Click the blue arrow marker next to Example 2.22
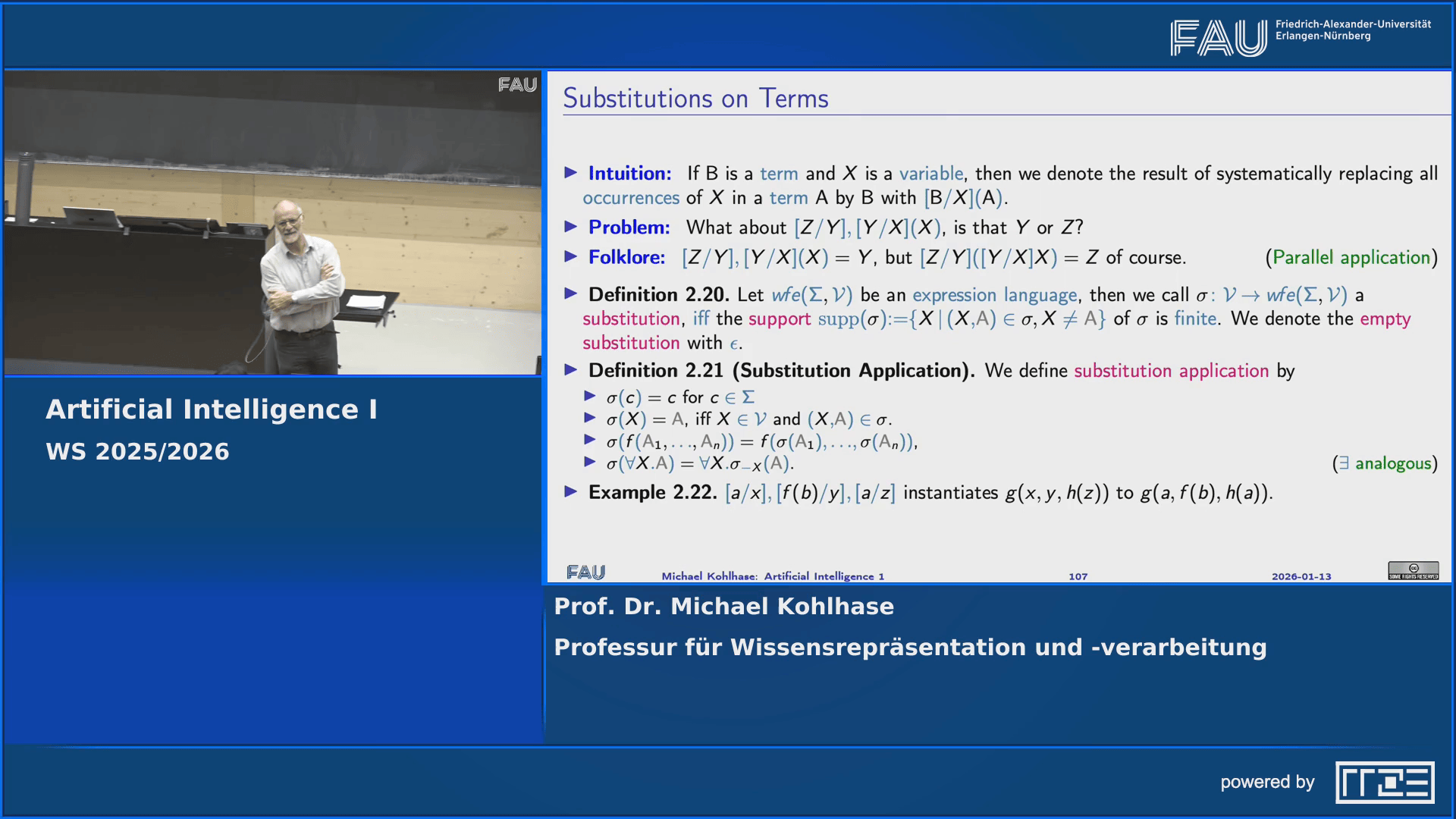The width and height of the screenshot is (1456, 819). coord(572,493)
